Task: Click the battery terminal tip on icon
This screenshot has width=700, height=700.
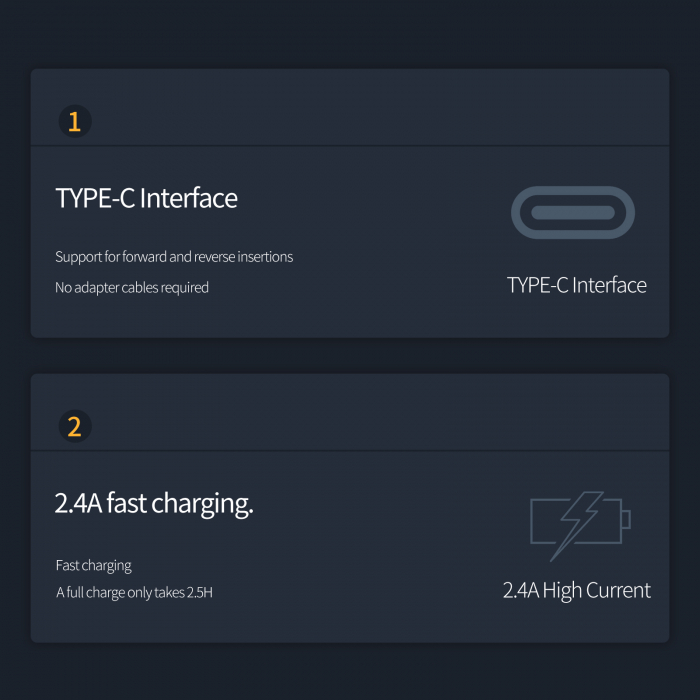Action: [626, 519]
